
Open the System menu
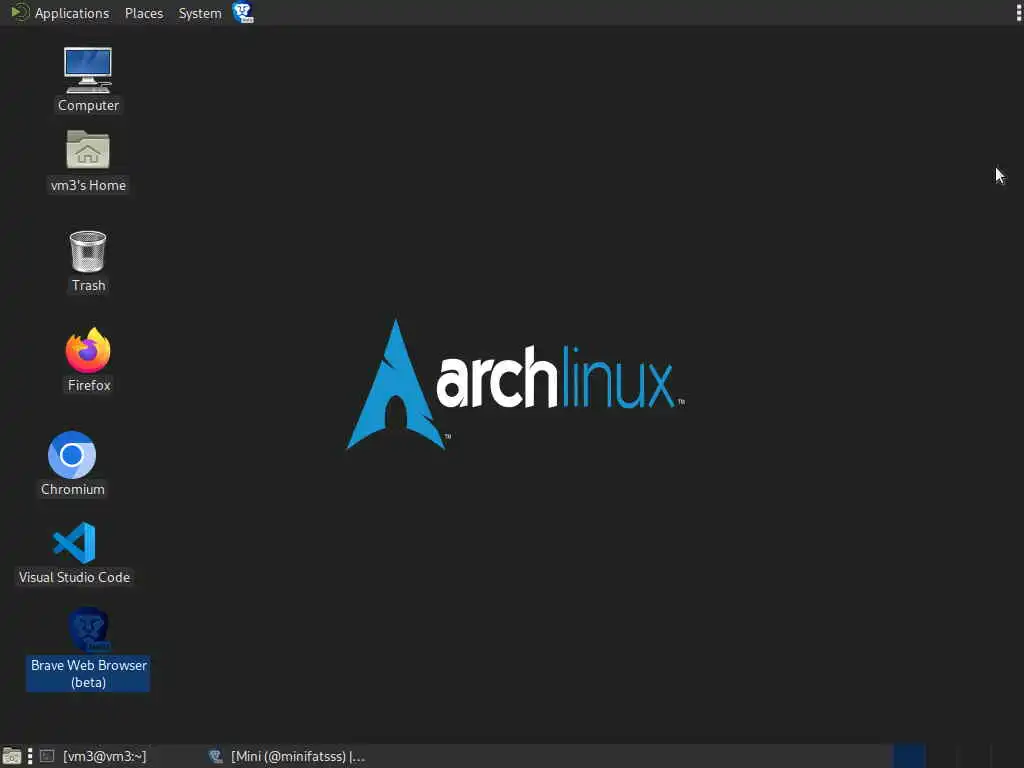200,13
